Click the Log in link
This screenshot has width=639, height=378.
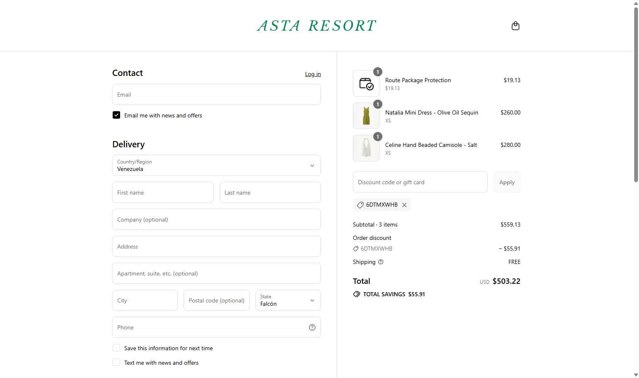pos(313,74)
